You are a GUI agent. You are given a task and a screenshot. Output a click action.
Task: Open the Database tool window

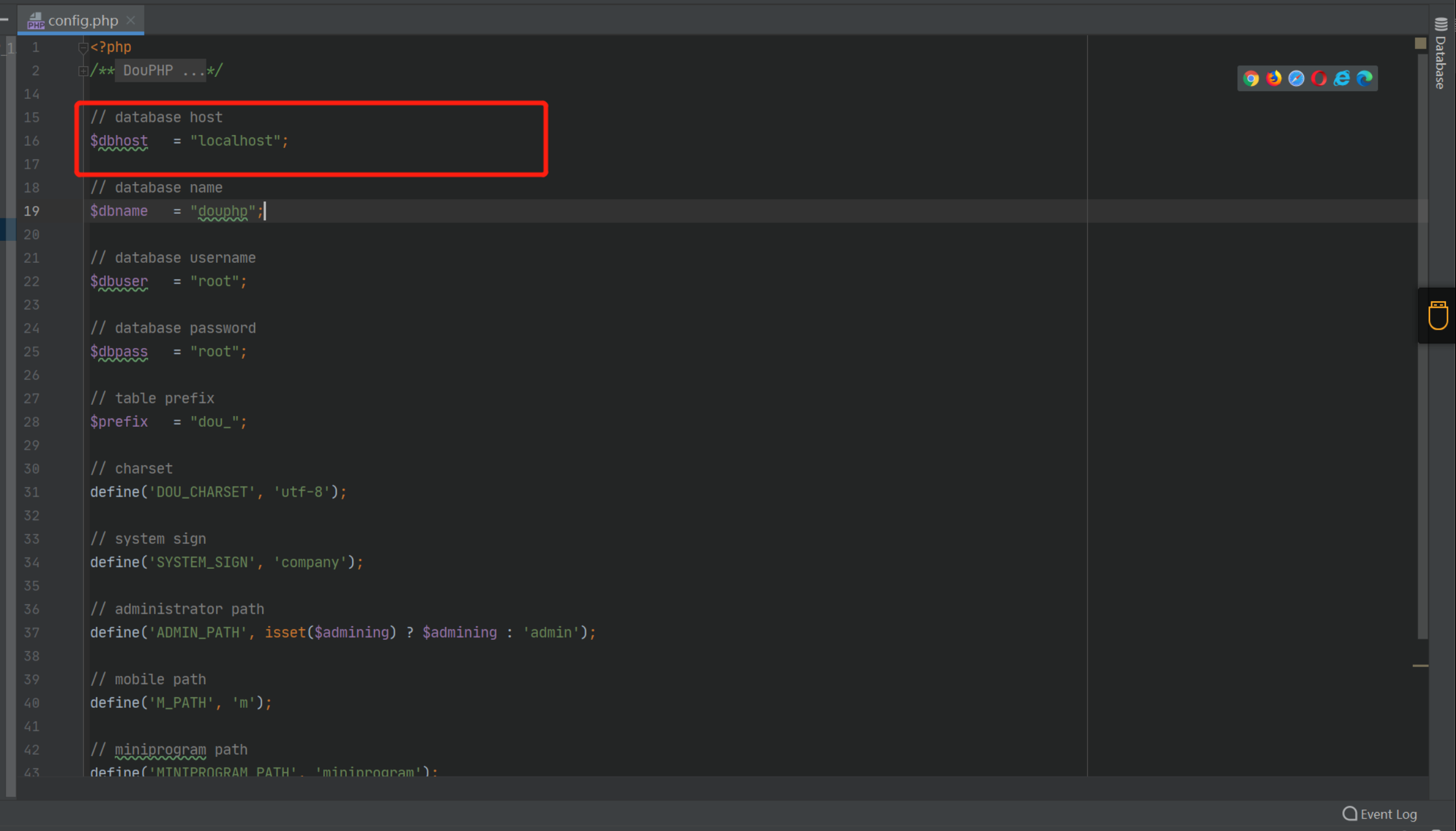(x=1441, y=53)
